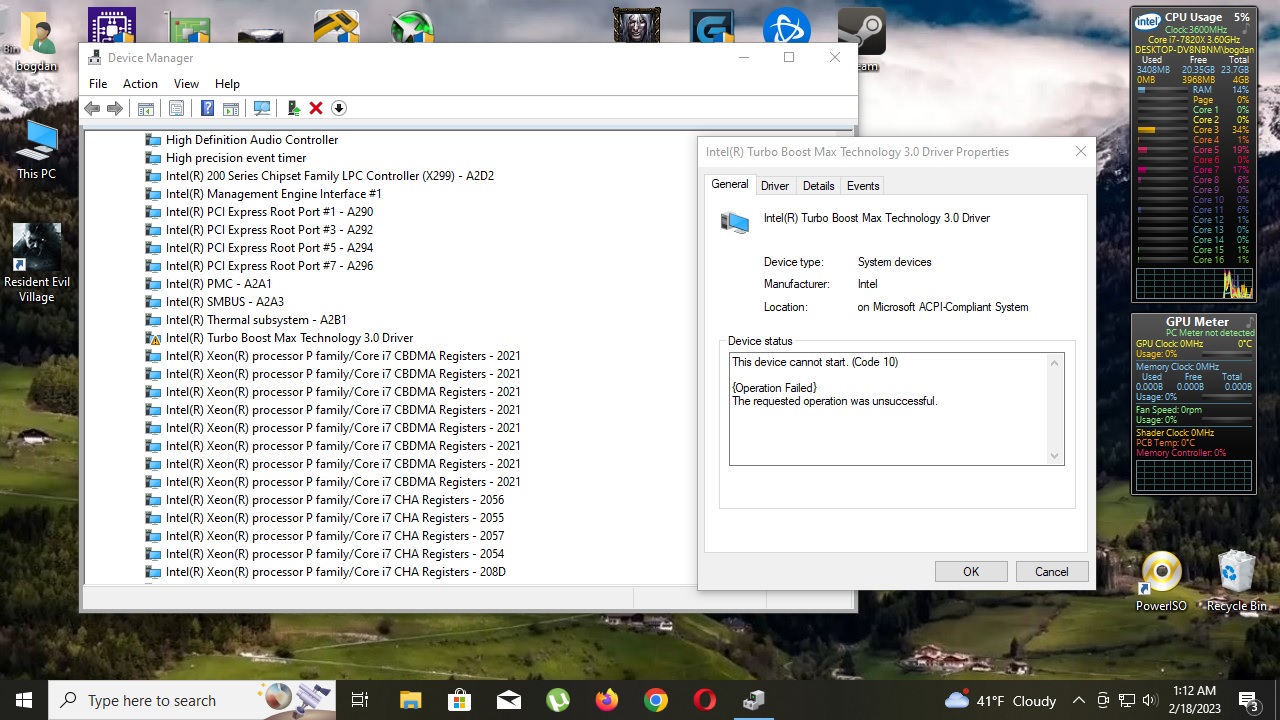This screenshot has height=720, width=1280.
Task: Select the General tab in Properties dialog
Action: point(730,184)
